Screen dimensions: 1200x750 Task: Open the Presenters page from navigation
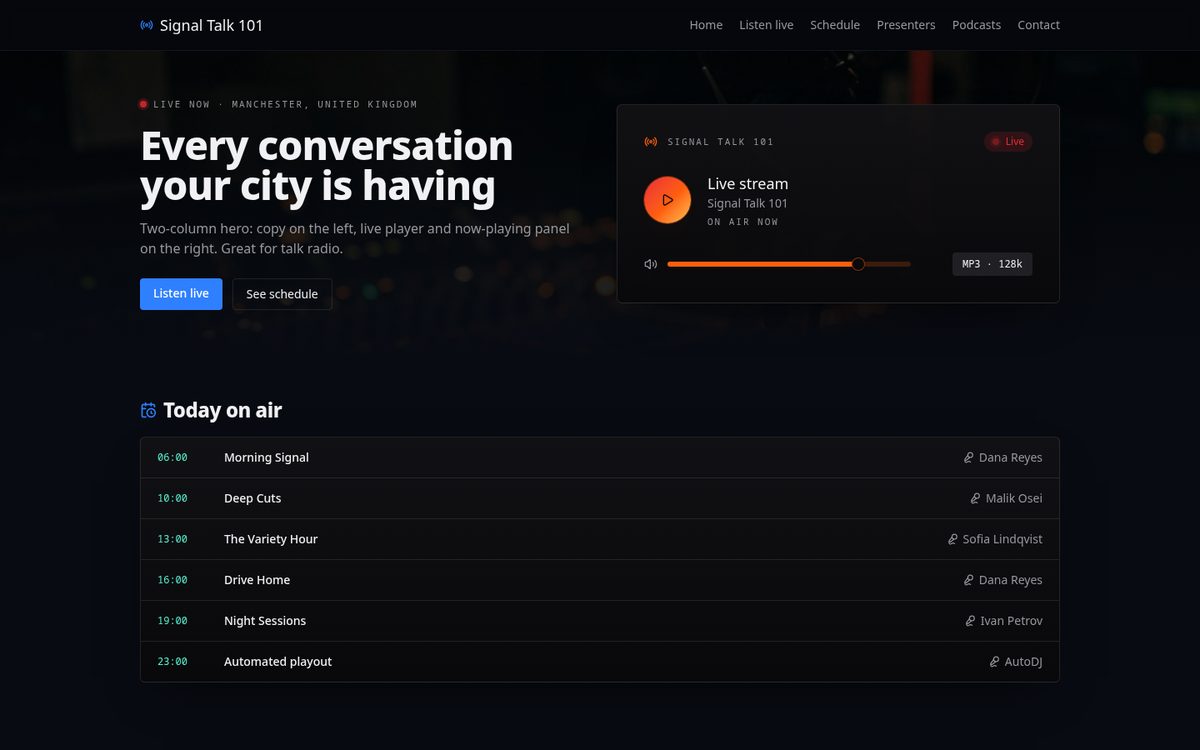[x=906, y=25]
